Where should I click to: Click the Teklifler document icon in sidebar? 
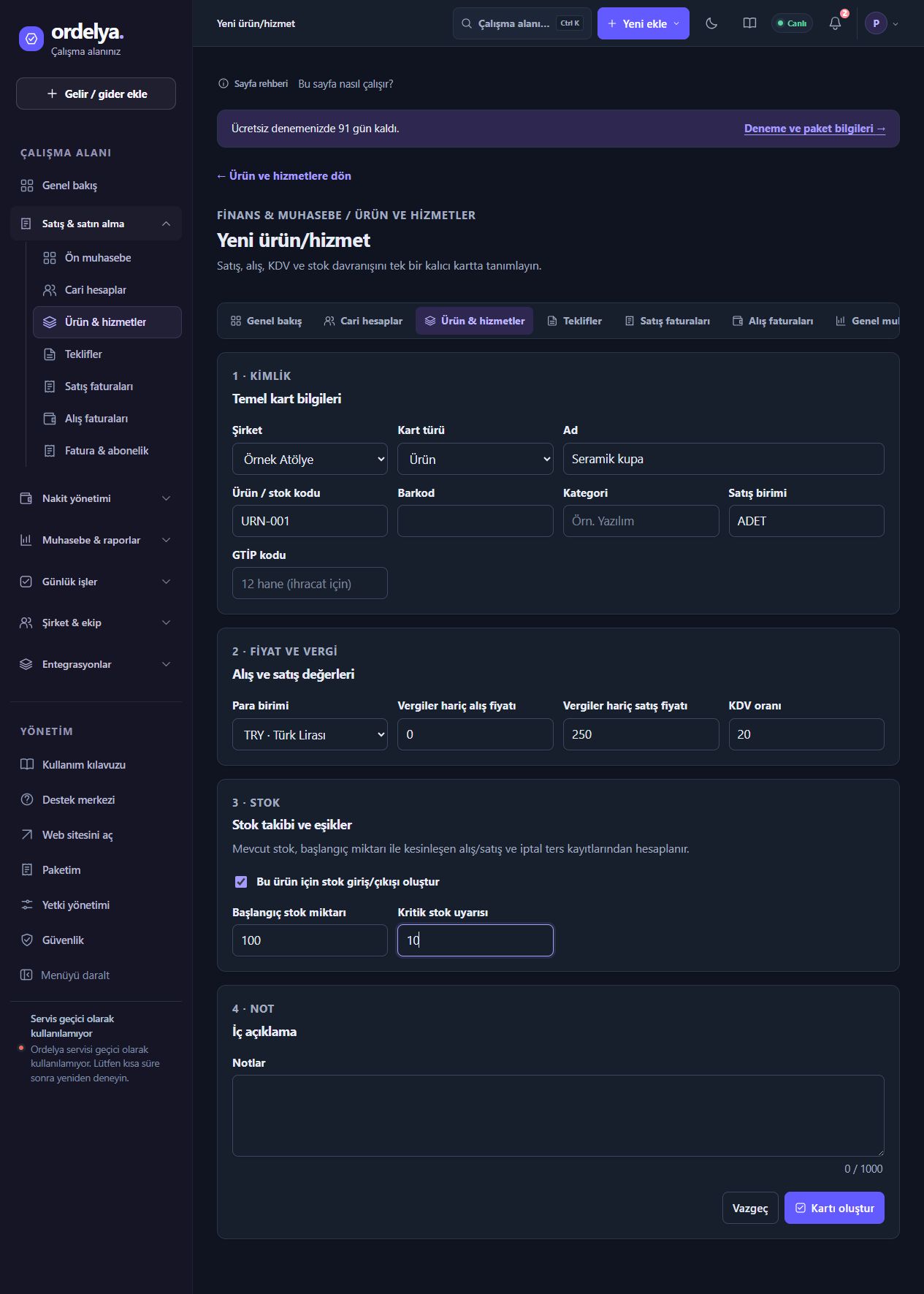(x=50, y=354)
